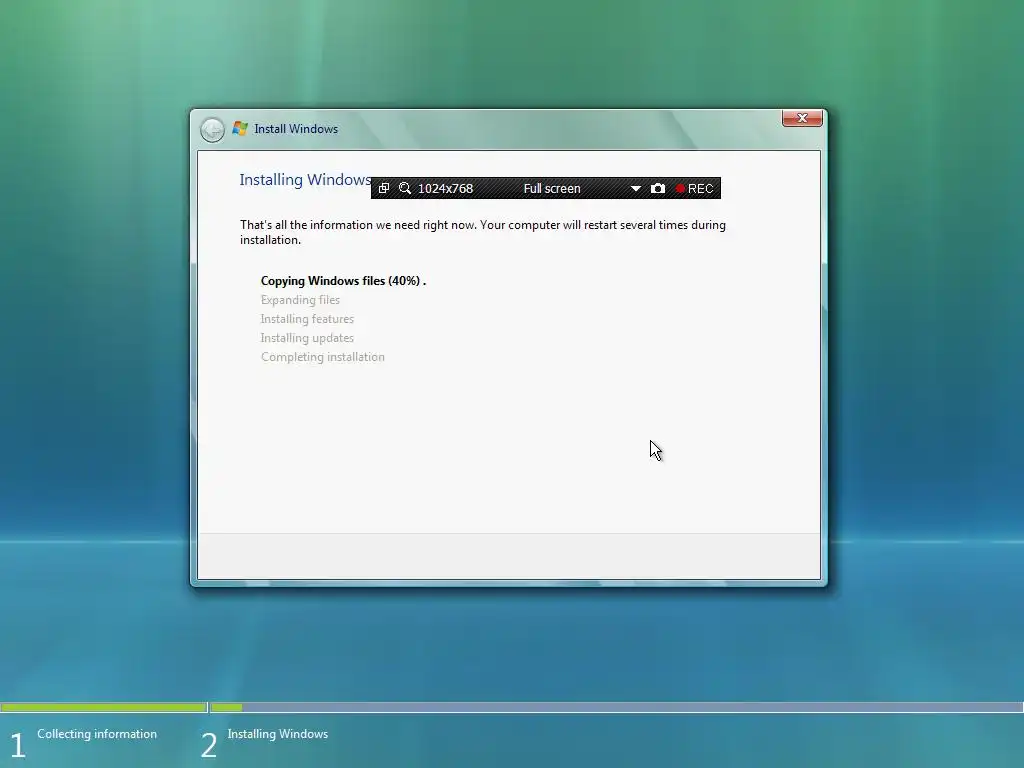
Task: Start recording with the REC button
Action: click(694, 189)
